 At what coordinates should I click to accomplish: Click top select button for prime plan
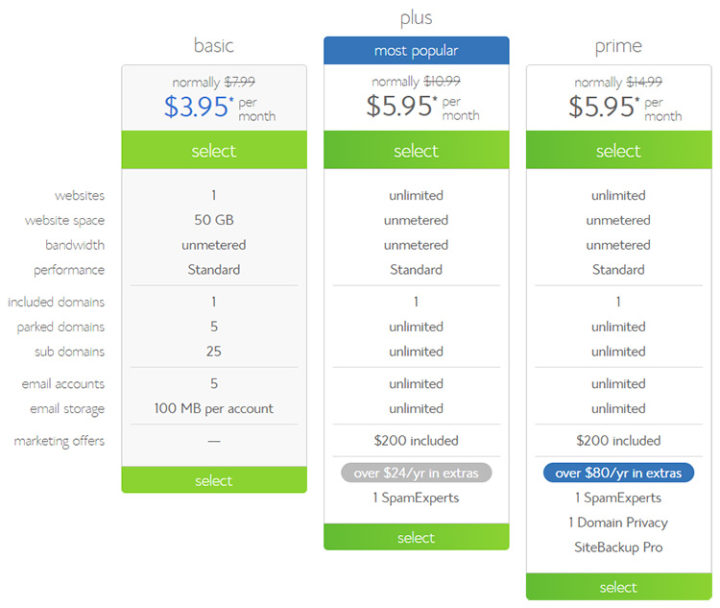tap(618, 151)
